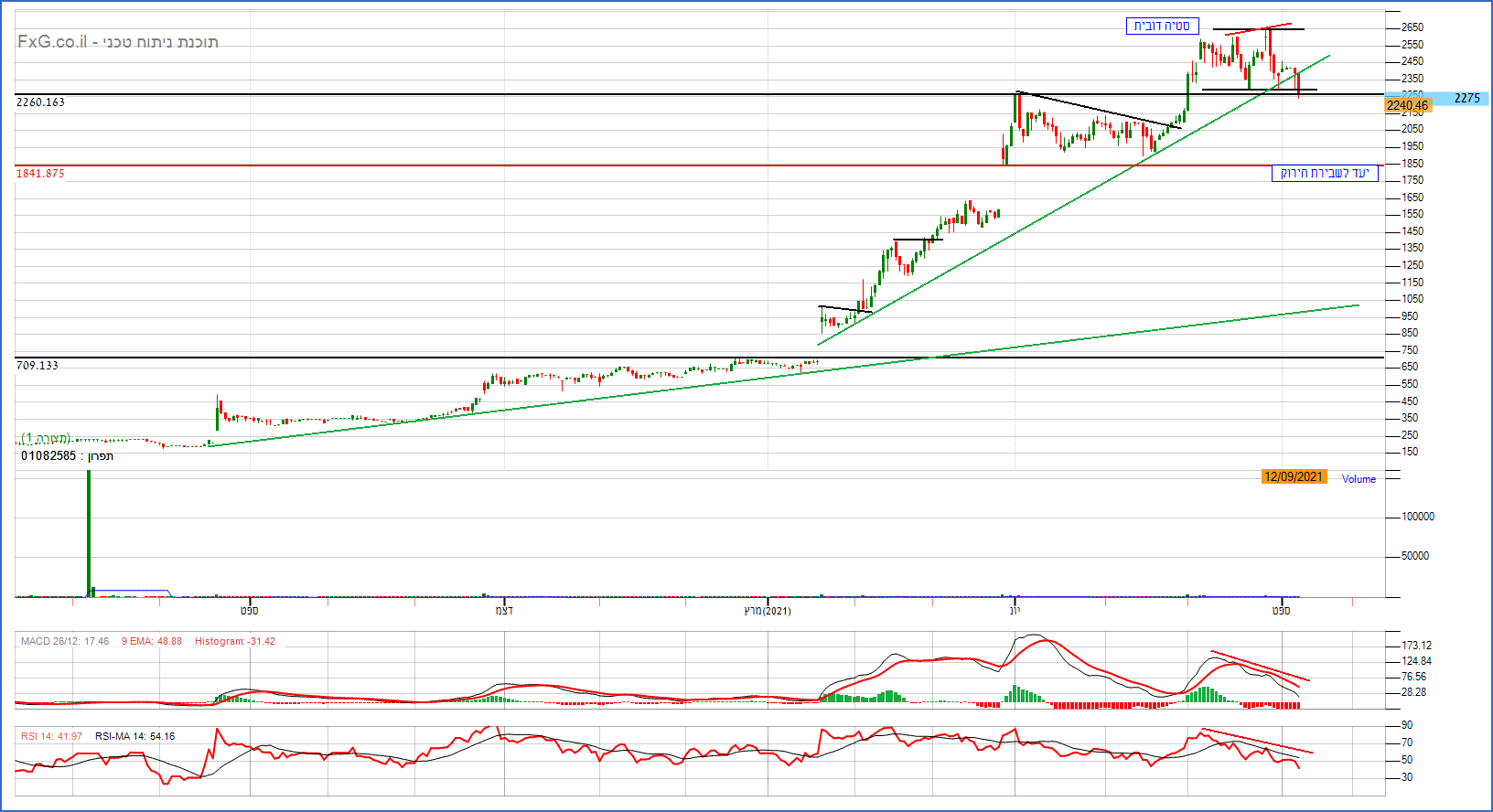Click the 'תפרון : 01082585' symbol label

point(67,455)
